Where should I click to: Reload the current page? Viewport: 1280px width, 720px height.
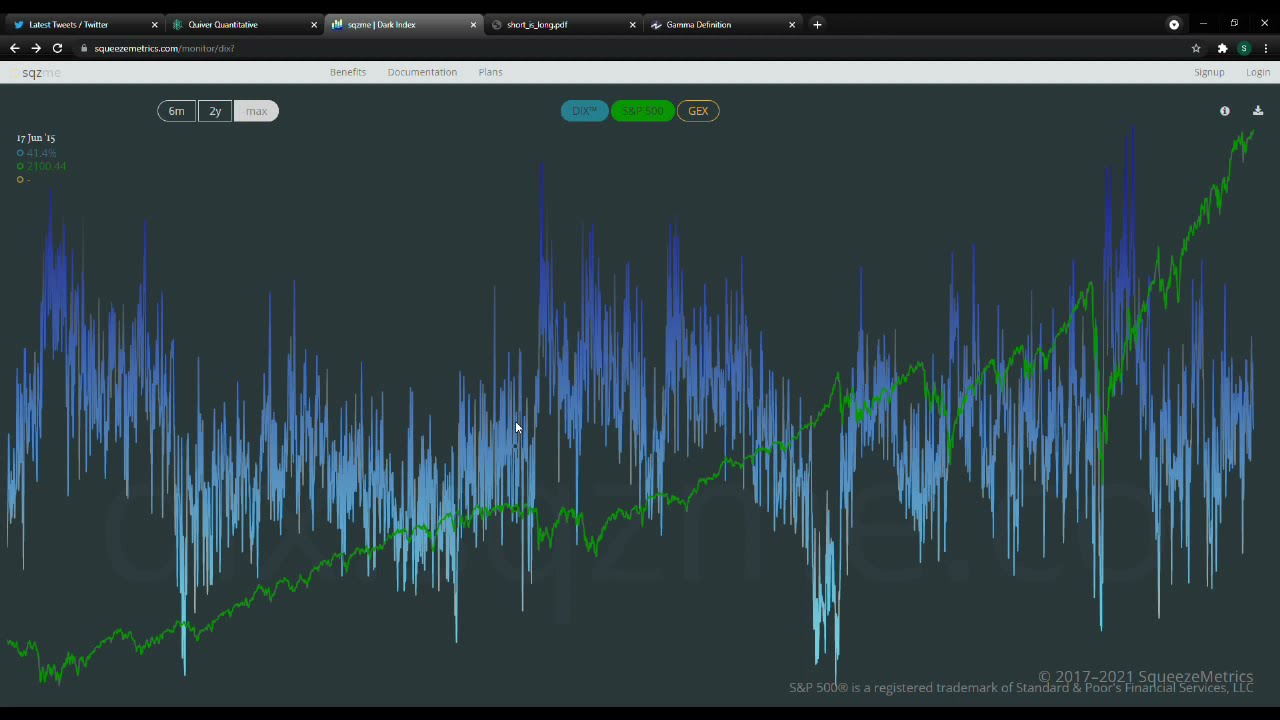tap(57, 48)
